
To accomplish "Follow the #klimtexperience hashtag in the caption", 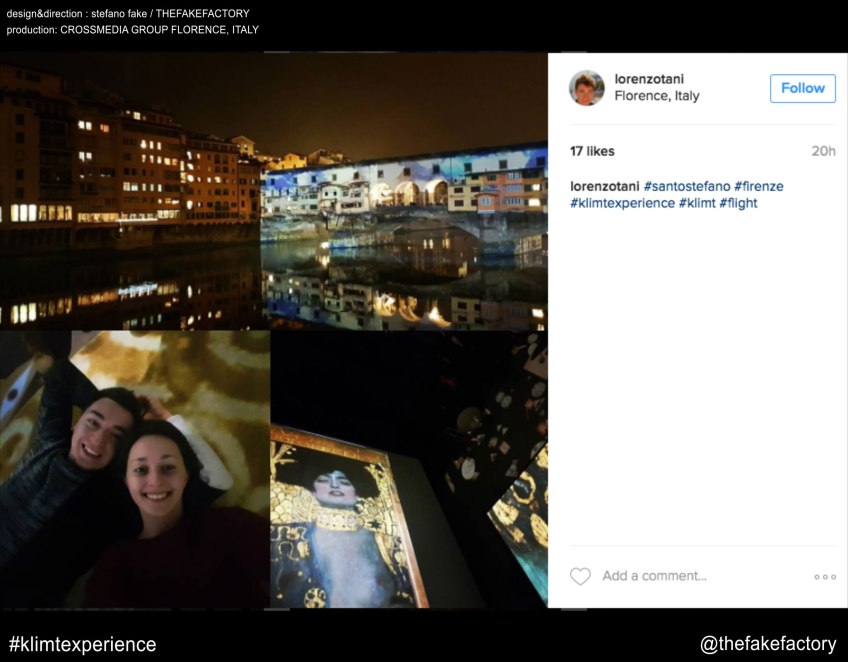I will pos(622,203).
